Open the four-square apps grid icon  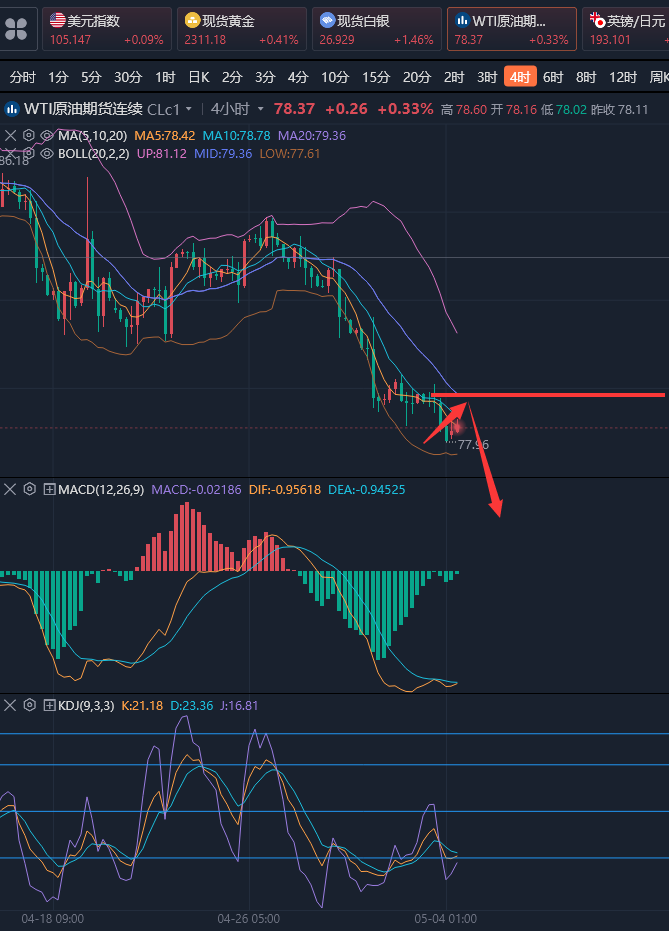tap(16, 28)
